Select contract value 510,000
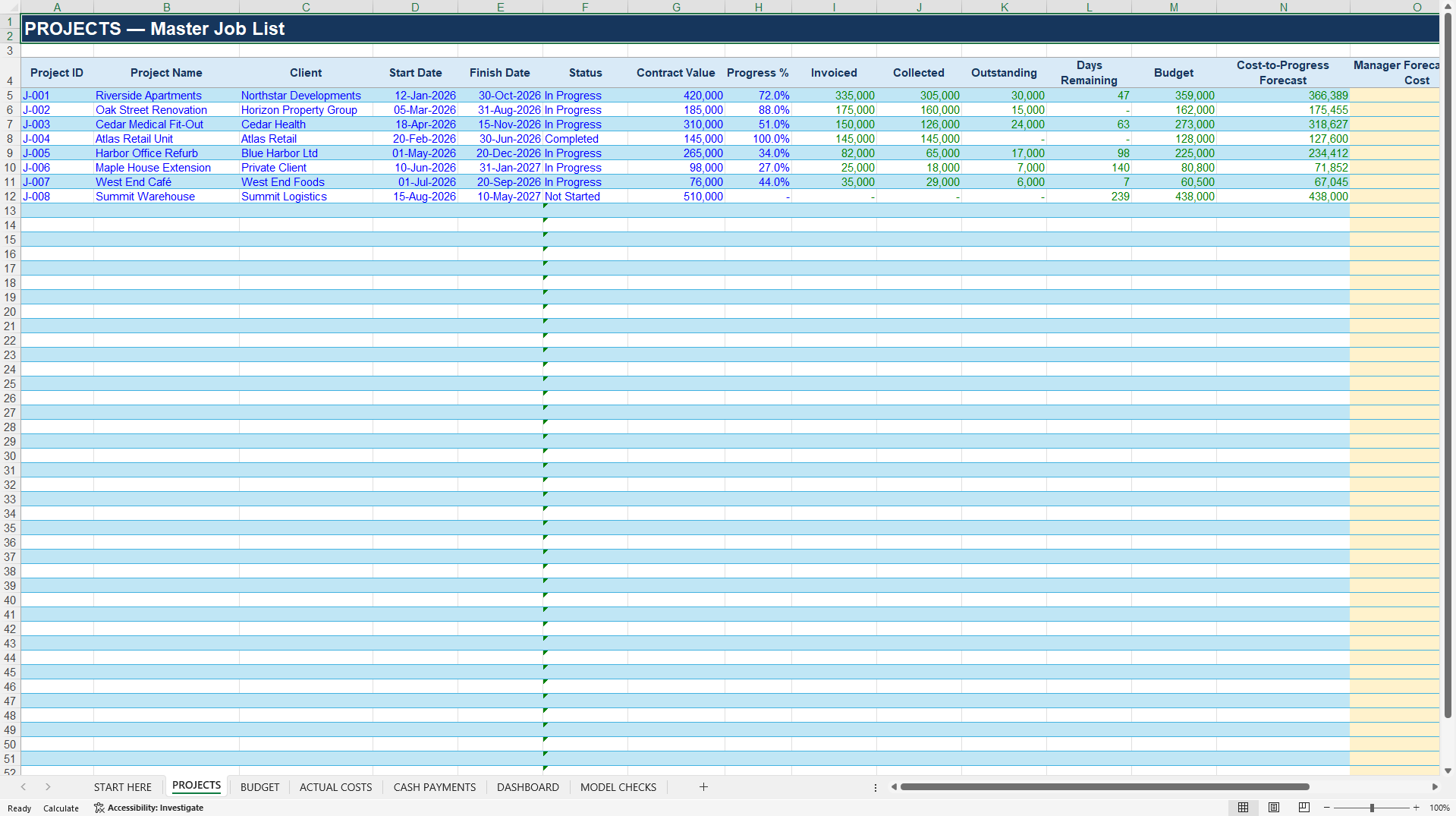Image resolution: width=1456 pixels, height=816 pixels. click(x=676, y=197)
